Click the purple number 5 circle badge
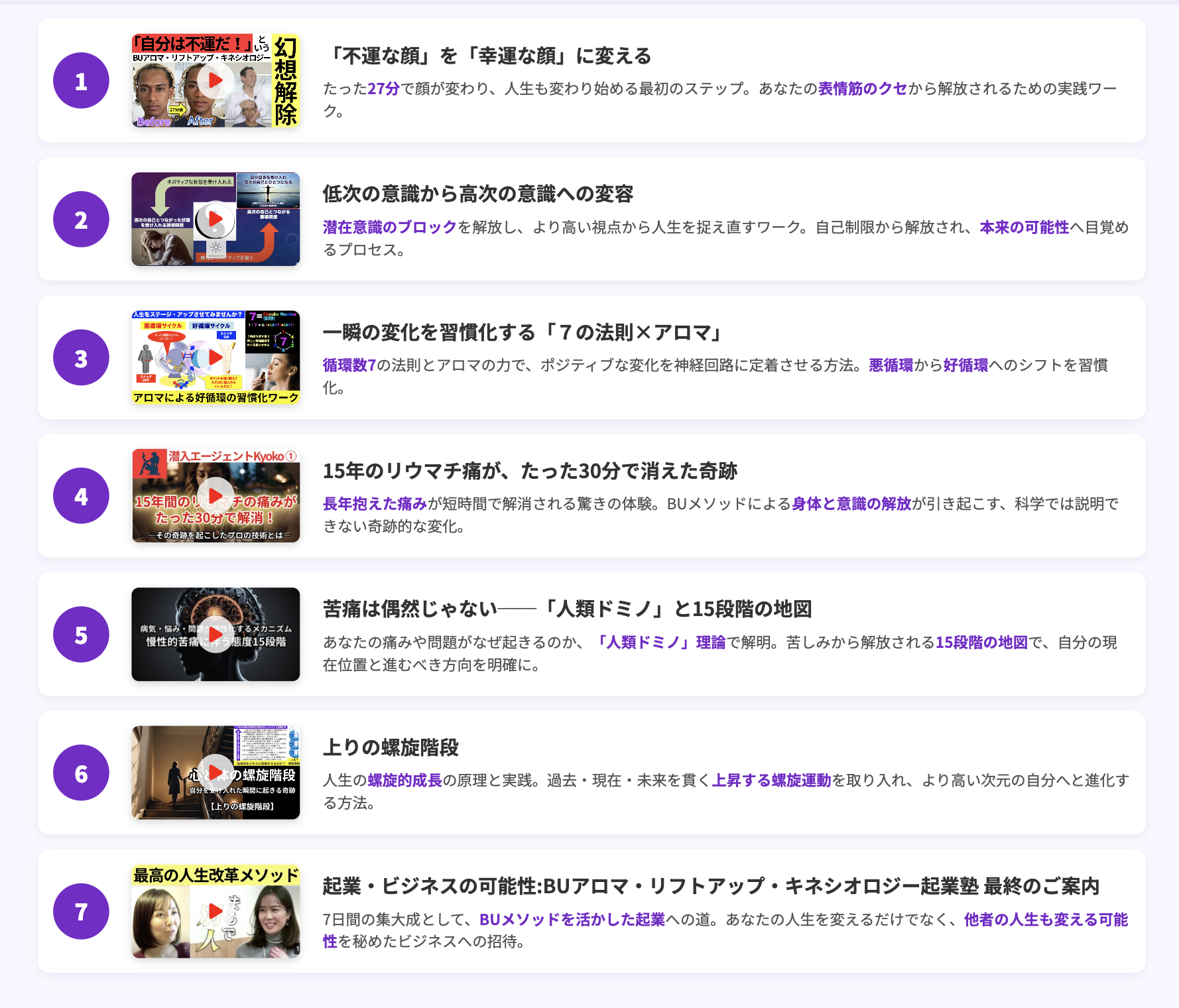 [81, 635]
